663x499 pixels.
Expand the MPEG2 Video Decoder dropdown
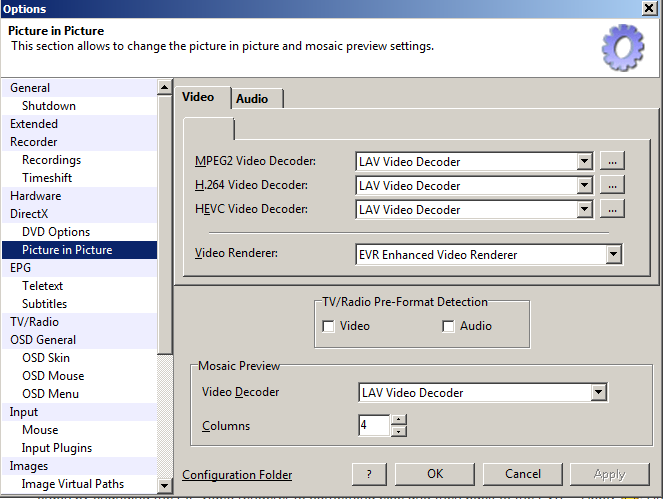pyautogui.click(x=584, y=161)
